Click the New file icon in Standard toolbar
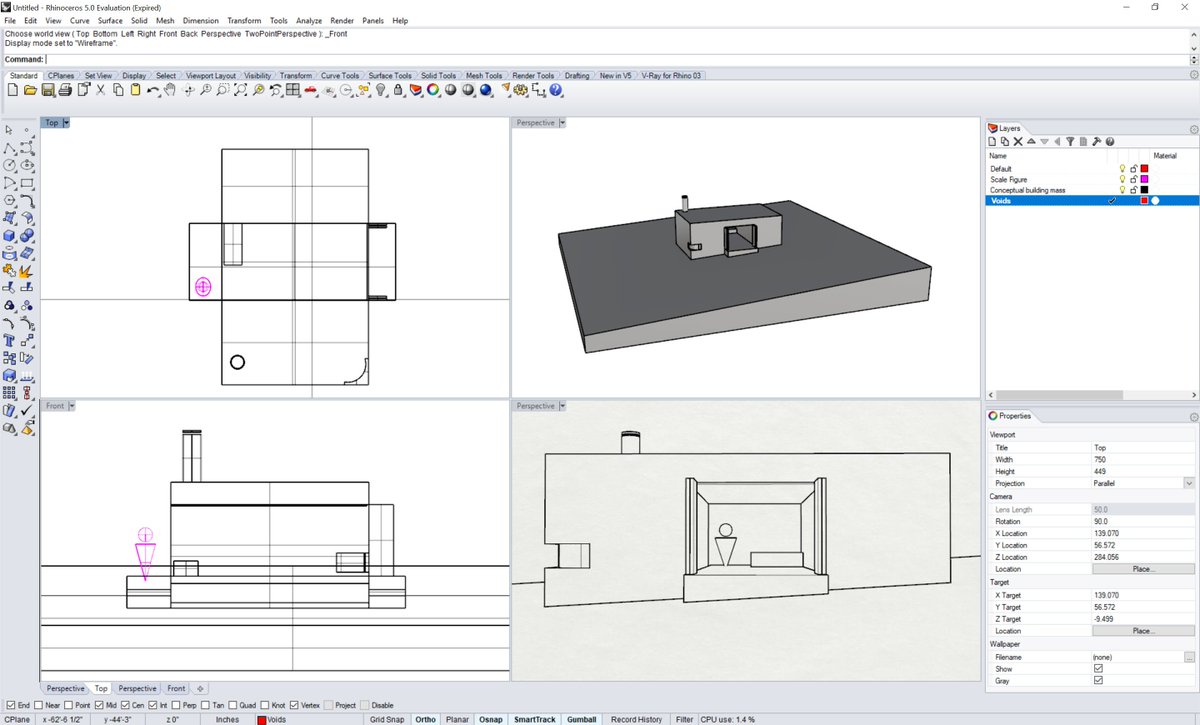The height and width of the screenshot is (725, 1200). [12, 90]
